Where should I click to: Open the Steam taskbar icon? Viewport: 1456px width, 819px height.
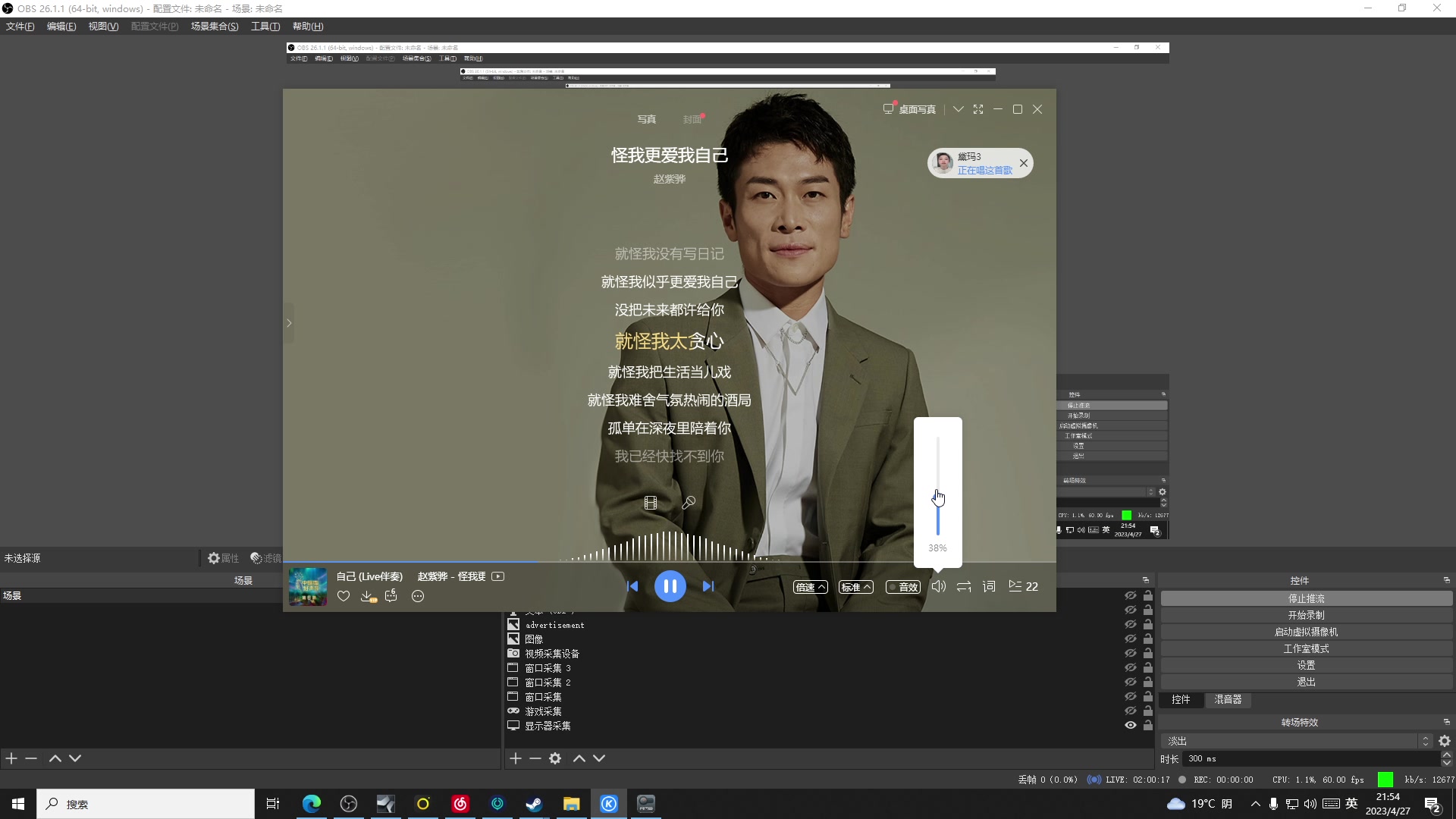pos(535,804)
